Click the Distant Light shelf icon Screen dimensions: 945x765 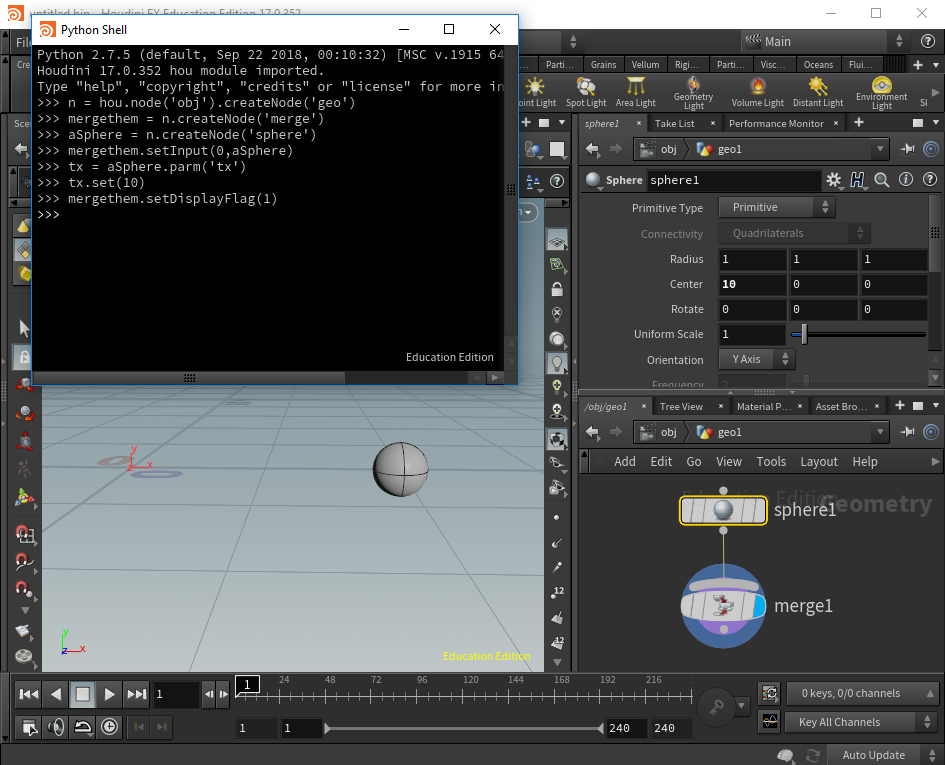[x=818, y=91]
